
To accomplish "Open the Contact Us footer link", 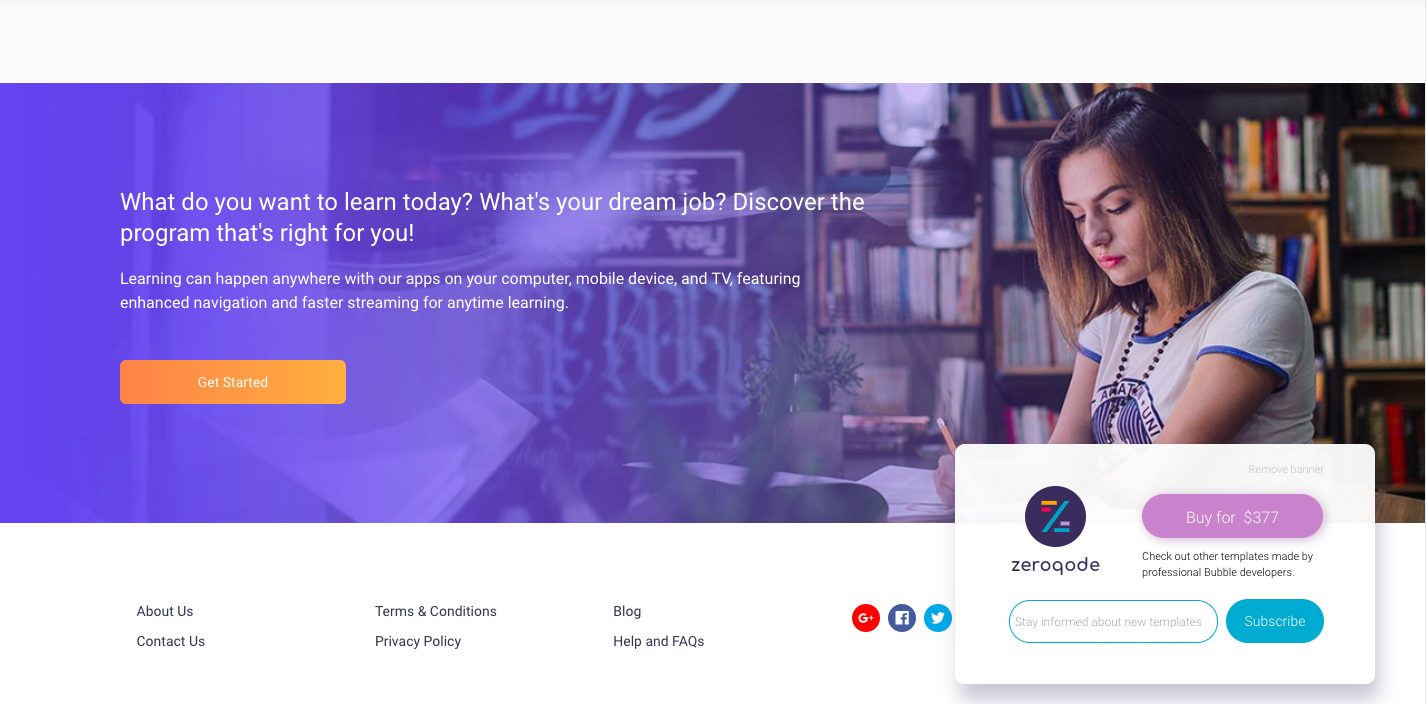I will tap(171, 641).
